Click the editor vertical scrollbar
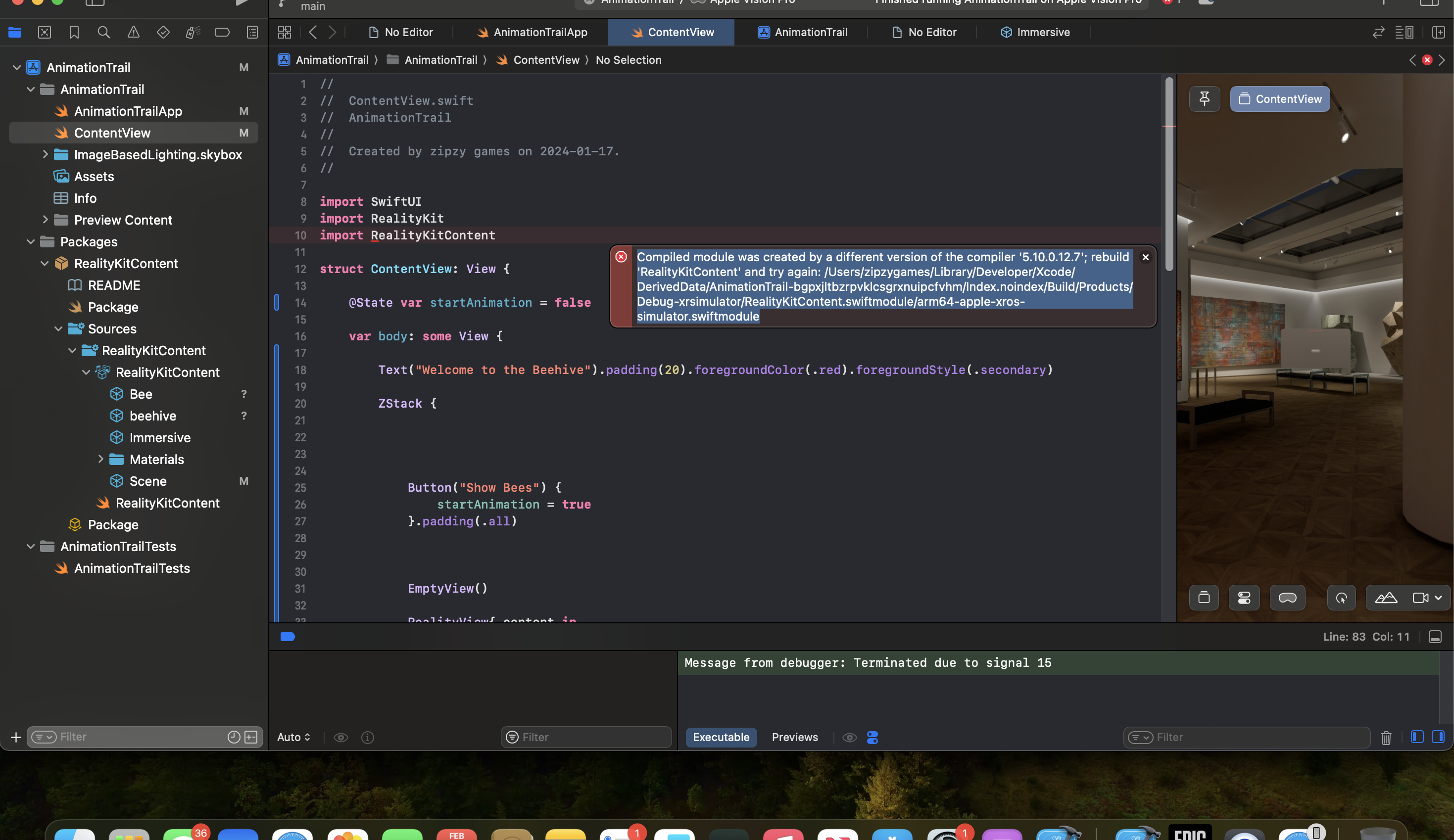The width and height of the screenshot is (1454, 840). pos(1169,173)
